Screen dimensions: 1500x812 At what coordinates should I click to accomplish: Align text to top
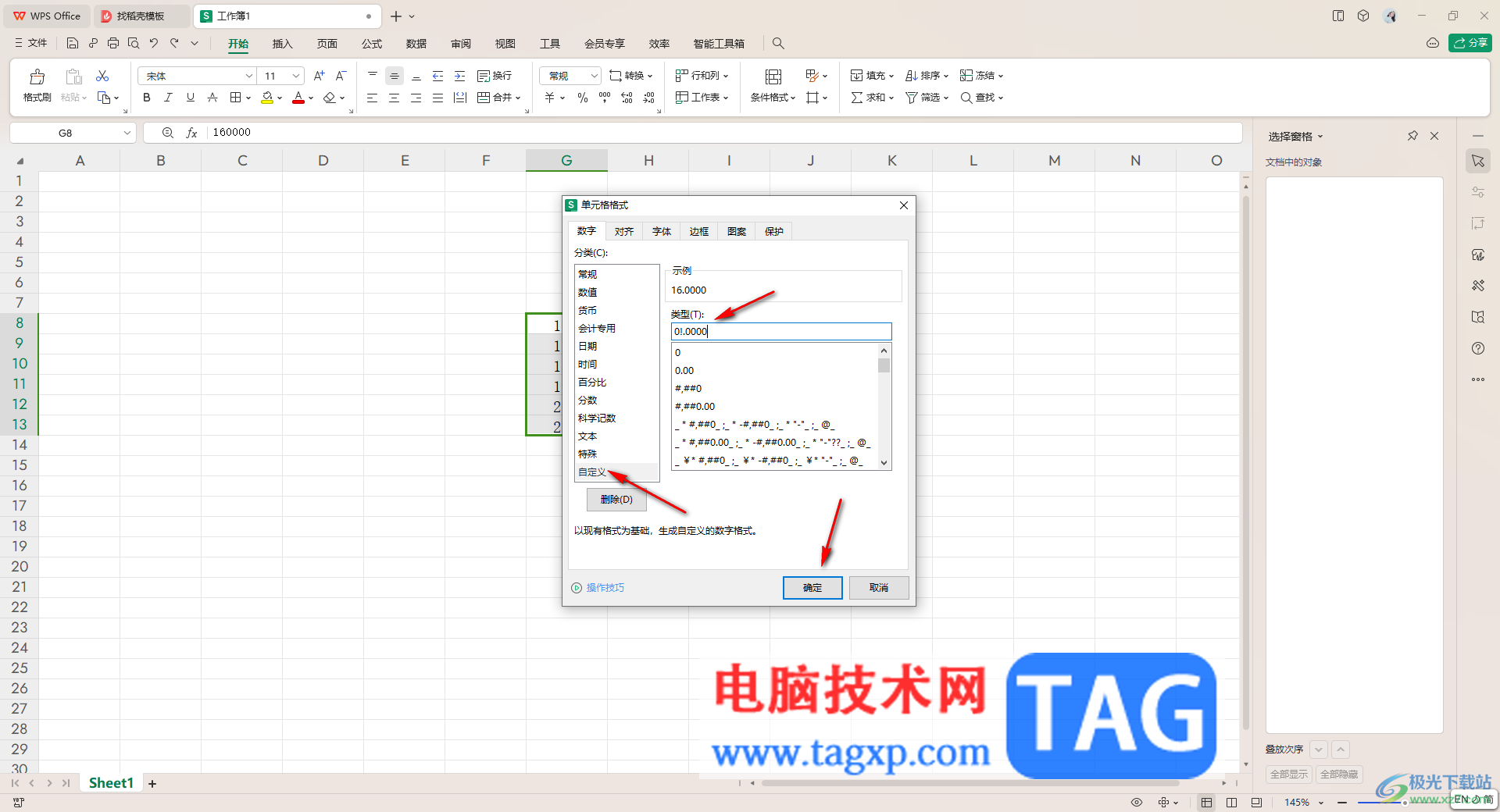point(373,76)
